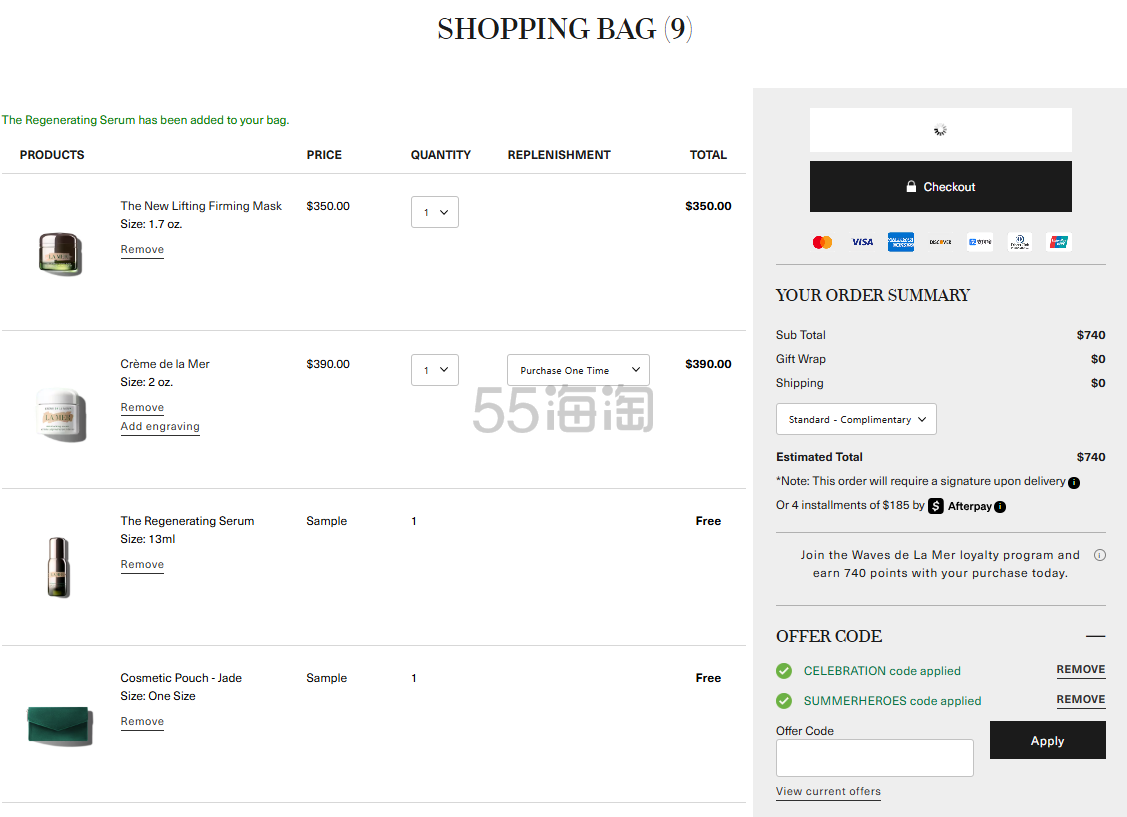Click the Visa payment icon

(862, 242)
